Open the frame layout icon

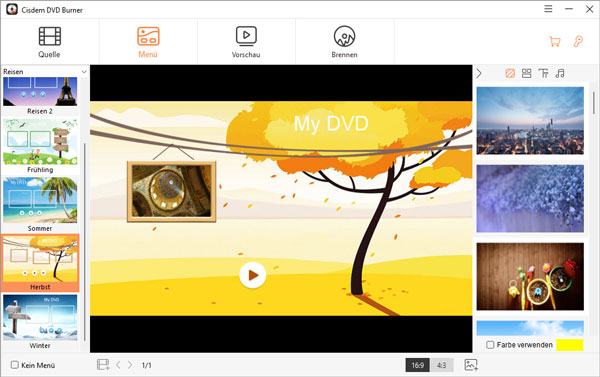click(527, 73)
